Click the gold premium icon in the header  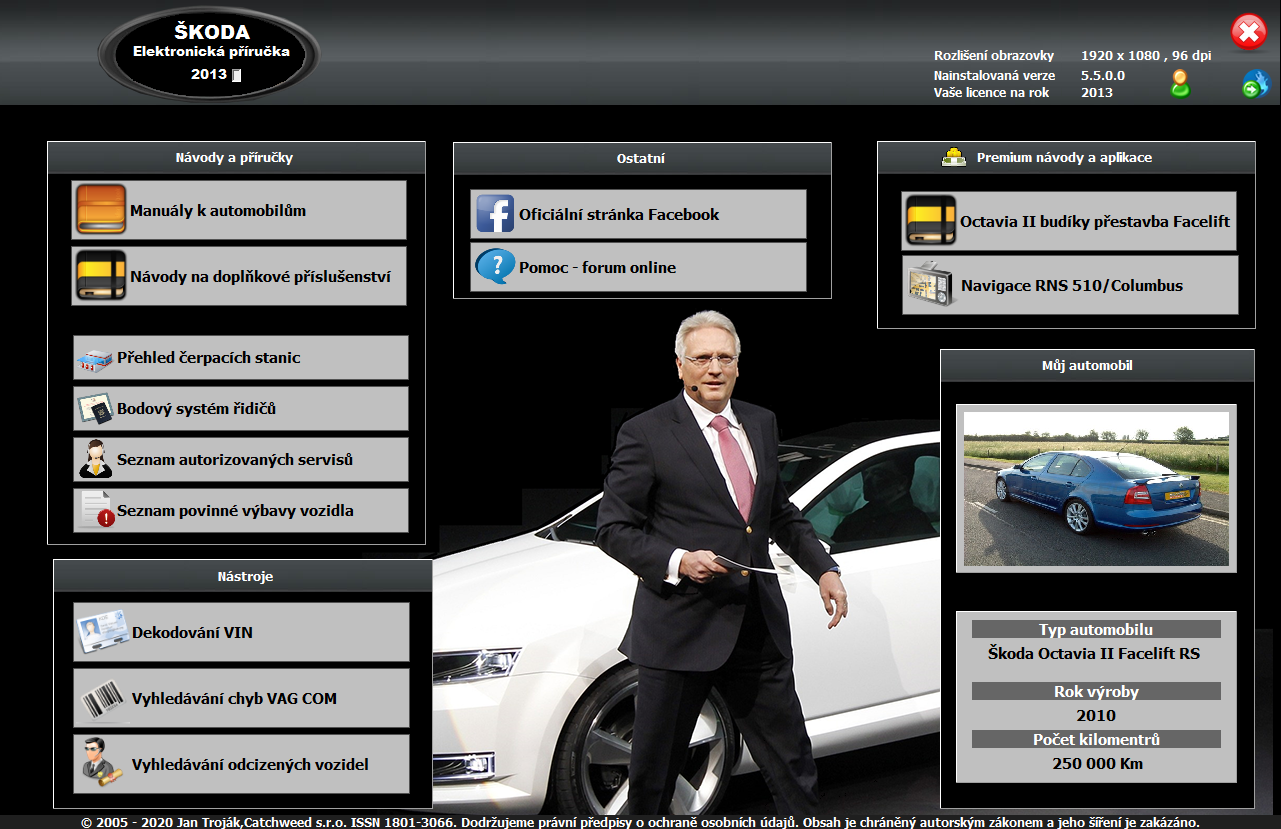point(954,157)
